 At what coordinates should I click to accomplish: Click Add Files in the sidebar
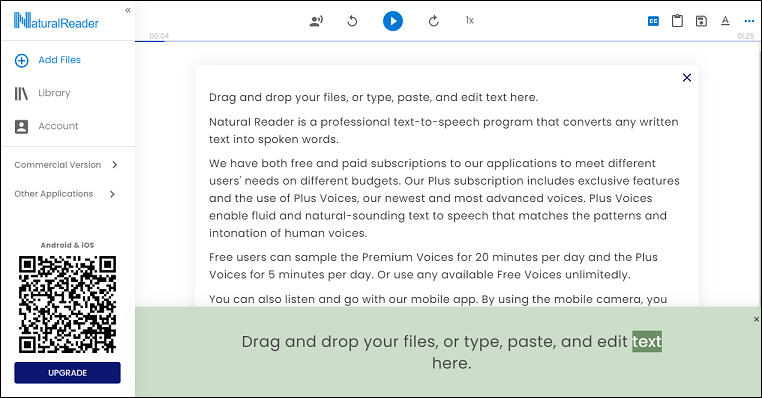tap(48, 60)
